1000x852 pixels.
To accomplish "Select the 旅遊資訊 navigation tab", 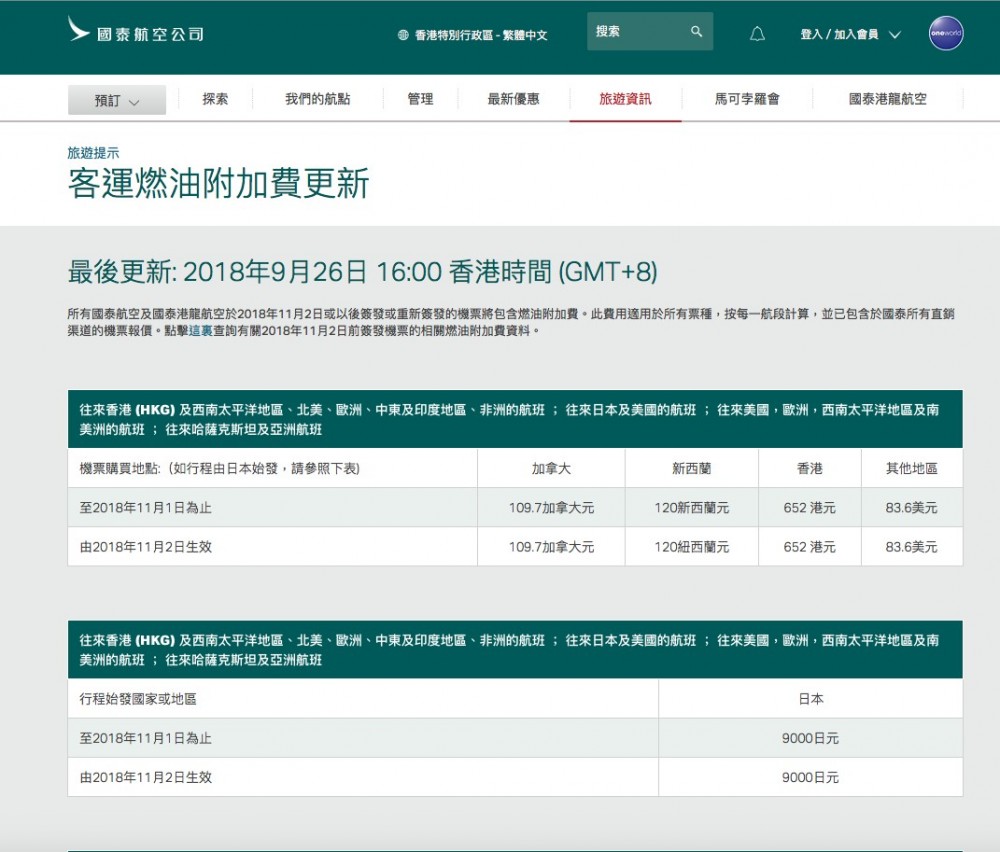I will pos(625,100).
